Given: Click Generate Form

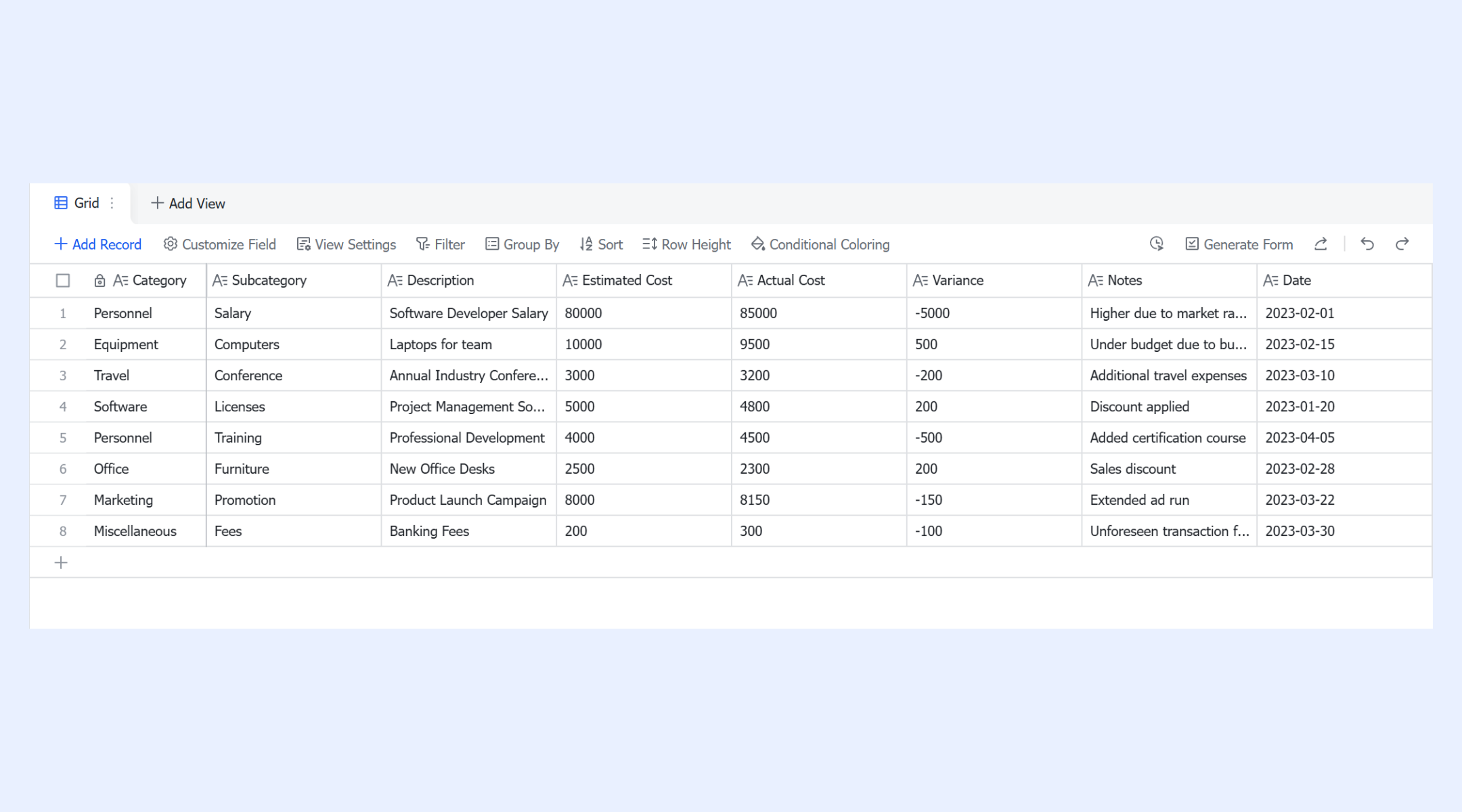Looking at the screenshot, I should pos(1239,244).
